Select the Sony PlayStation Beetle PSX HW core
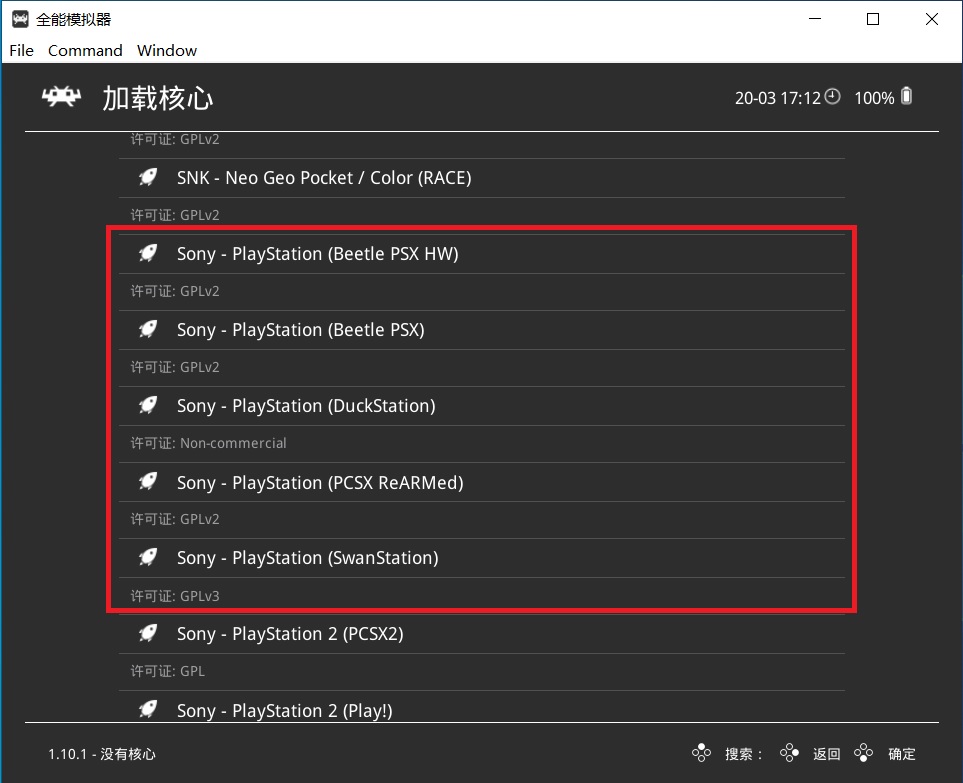963x783 pixels. (x=317, y=253)
